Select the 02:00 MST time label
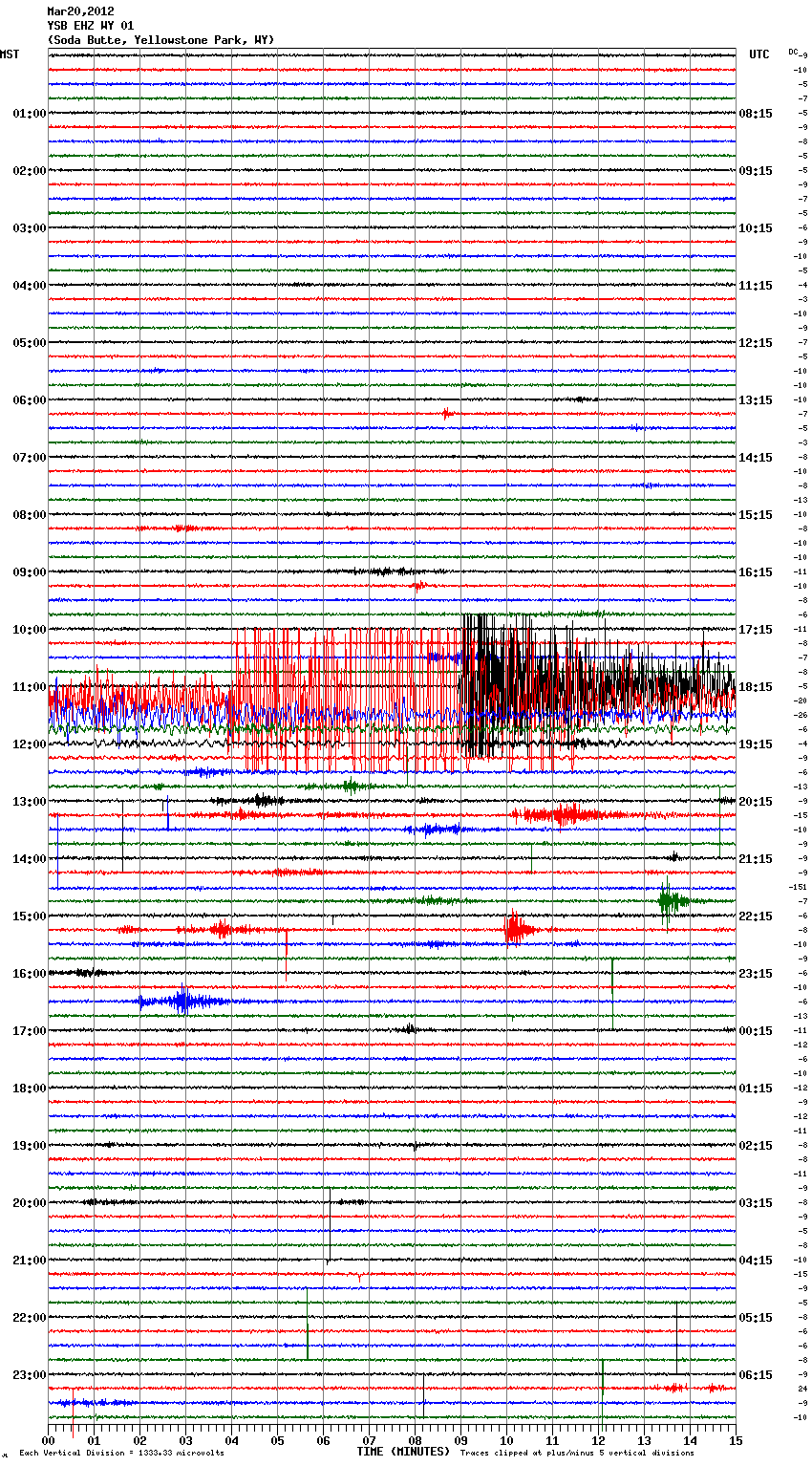The height and width of the screenshot is (1466, 812). pos(30,171)
